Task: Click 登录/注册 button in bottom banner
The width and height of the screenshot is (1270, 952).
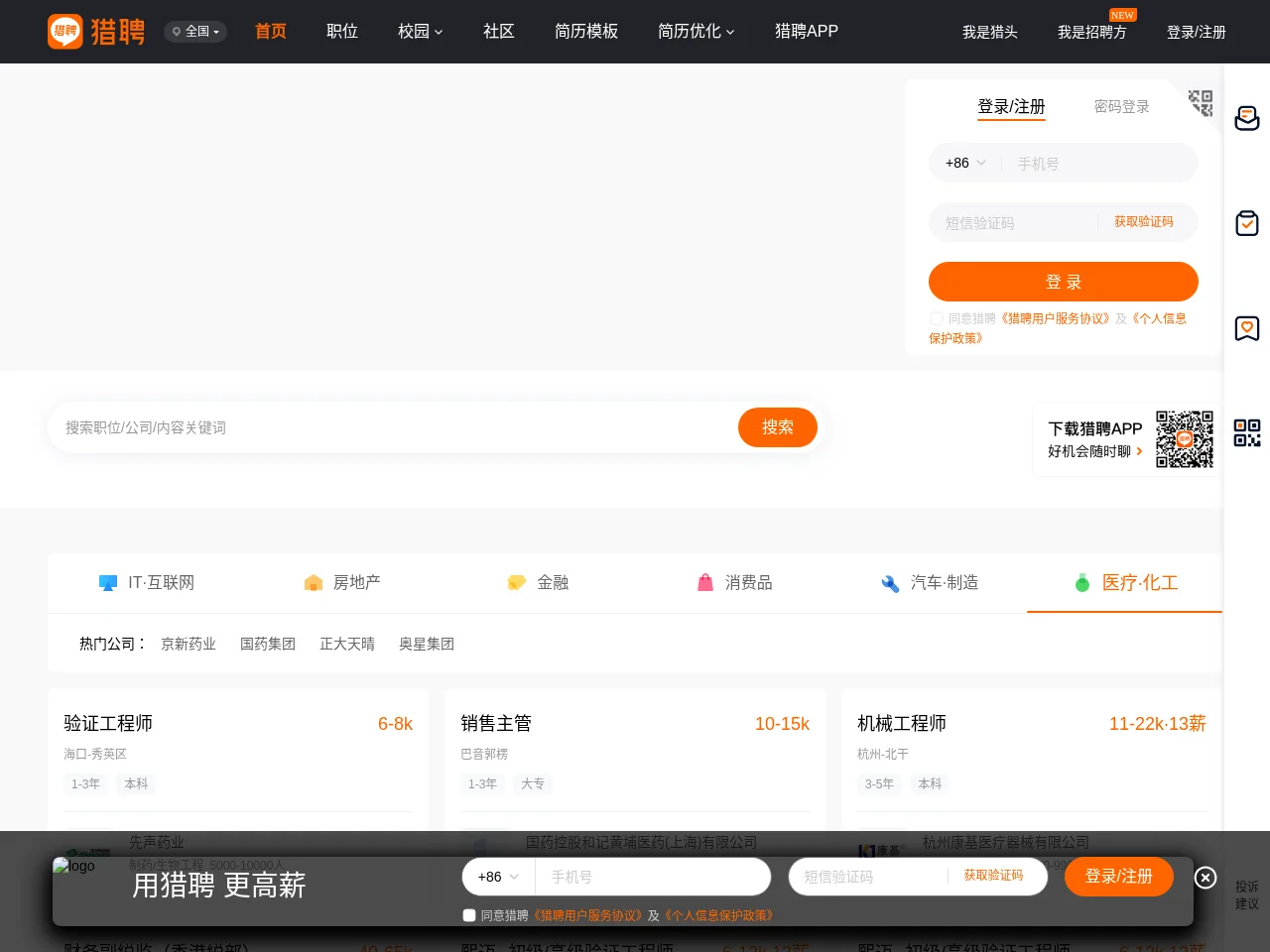Action: point(1119,877)
